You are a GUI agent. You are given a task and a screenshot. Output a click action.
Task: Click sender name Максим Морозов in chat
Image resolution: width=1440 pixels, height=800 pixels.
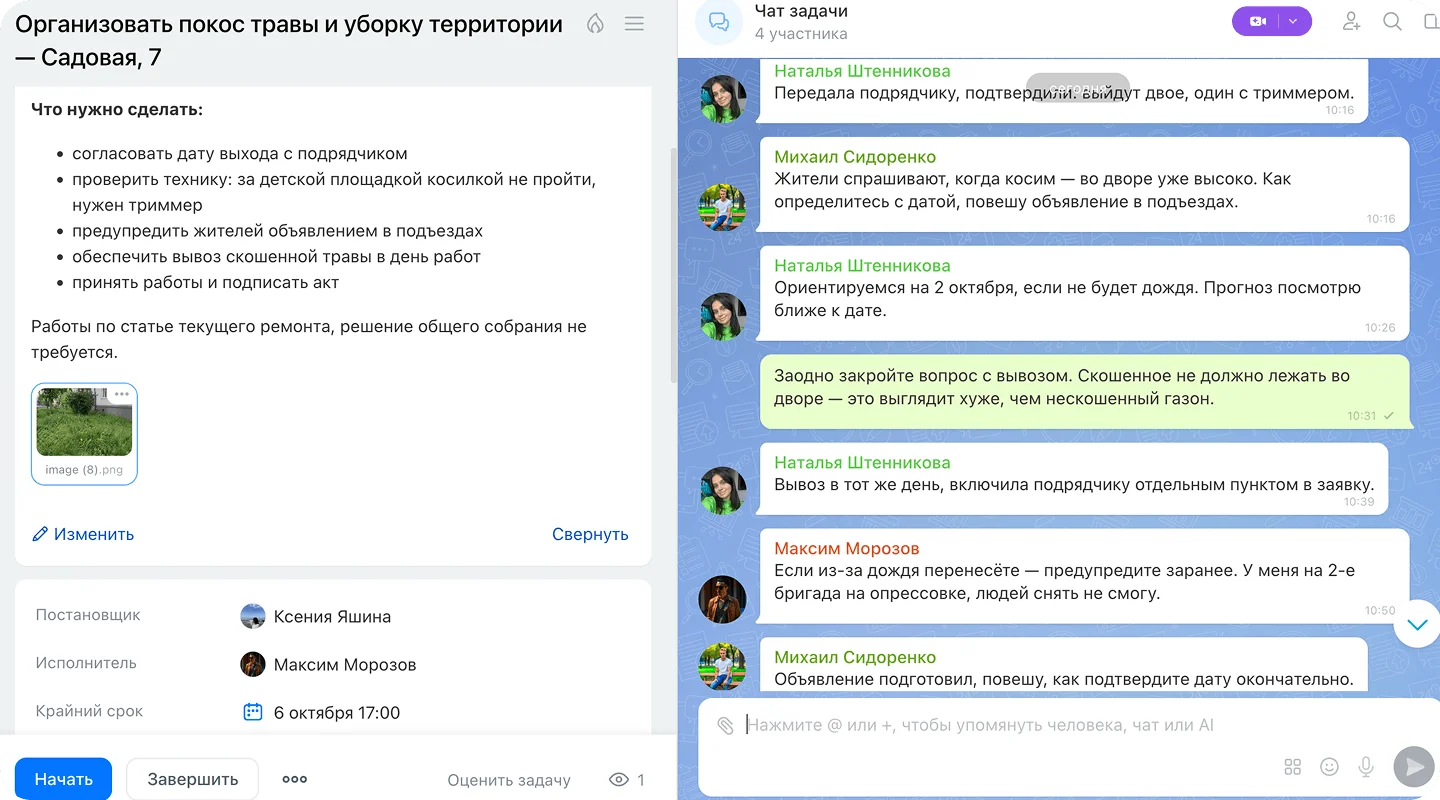[x=846, y=549]
